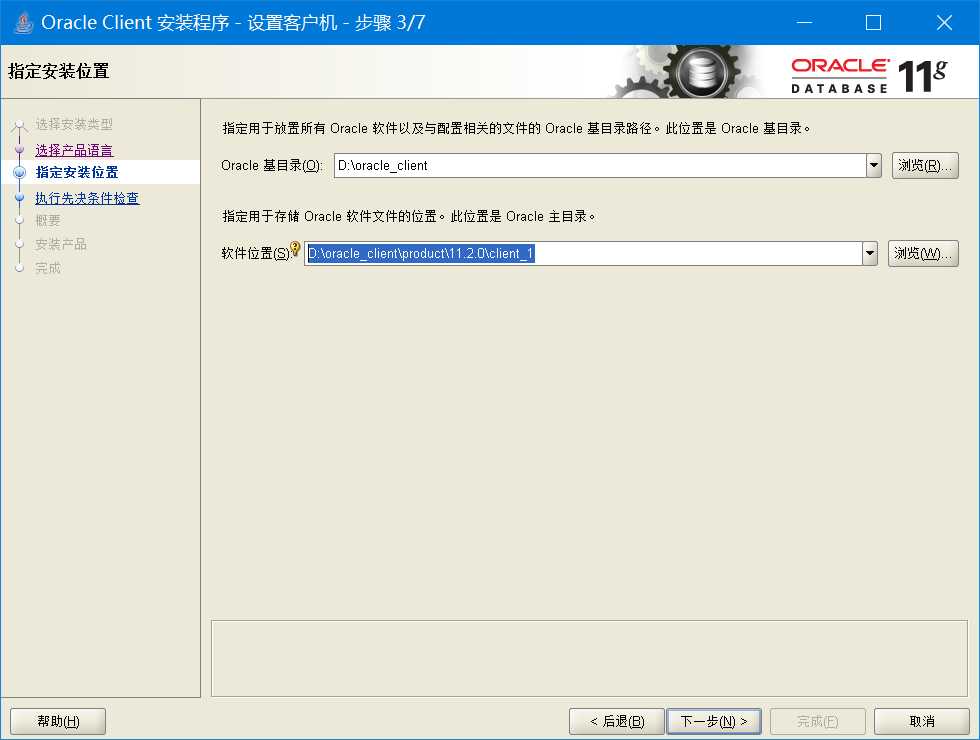The width and height of the screenshot is (980, 740).
Task: Proceed with 下一步(N) button
Action: [714, 721]
